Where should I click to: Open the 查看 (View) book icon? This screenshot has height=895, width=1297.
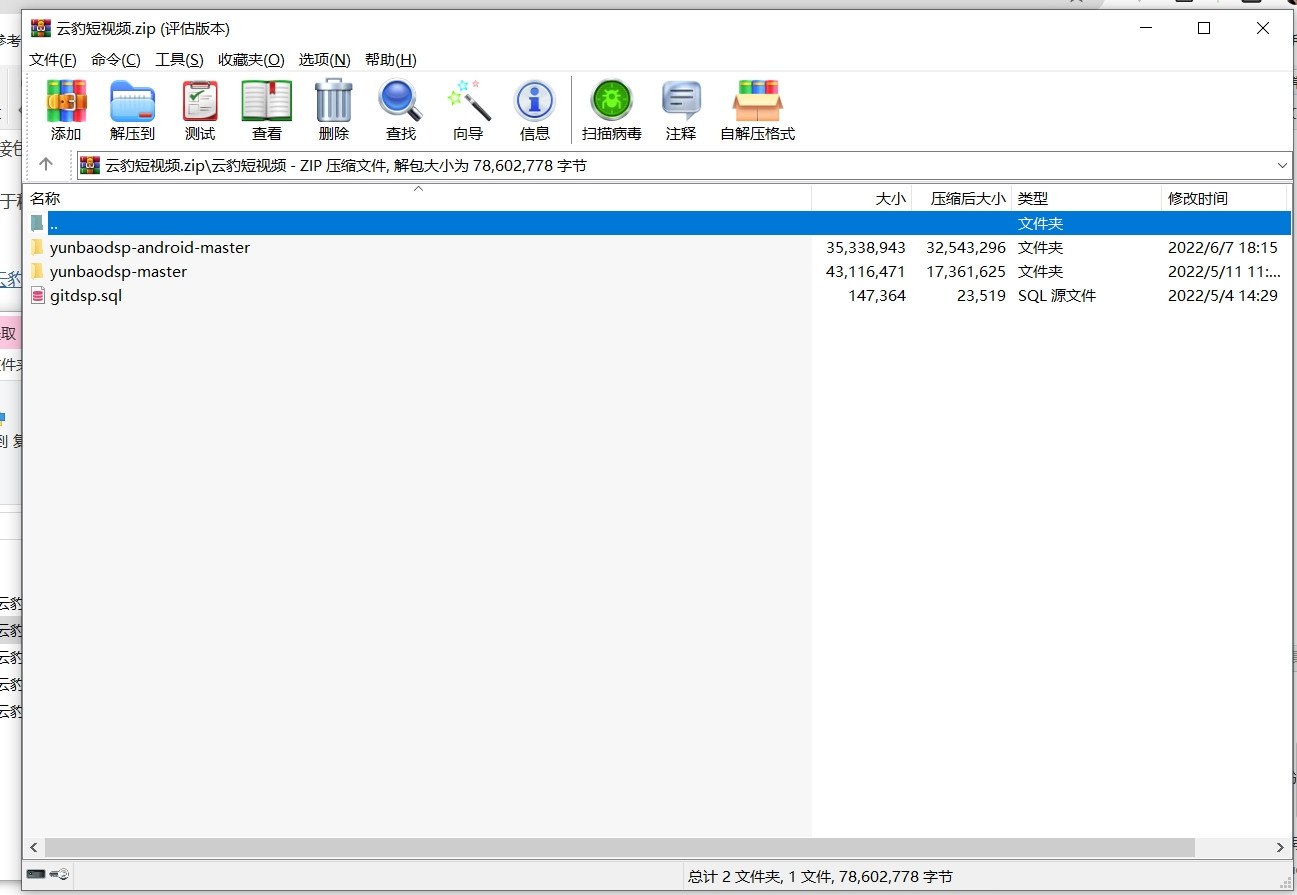coord(266,103)
